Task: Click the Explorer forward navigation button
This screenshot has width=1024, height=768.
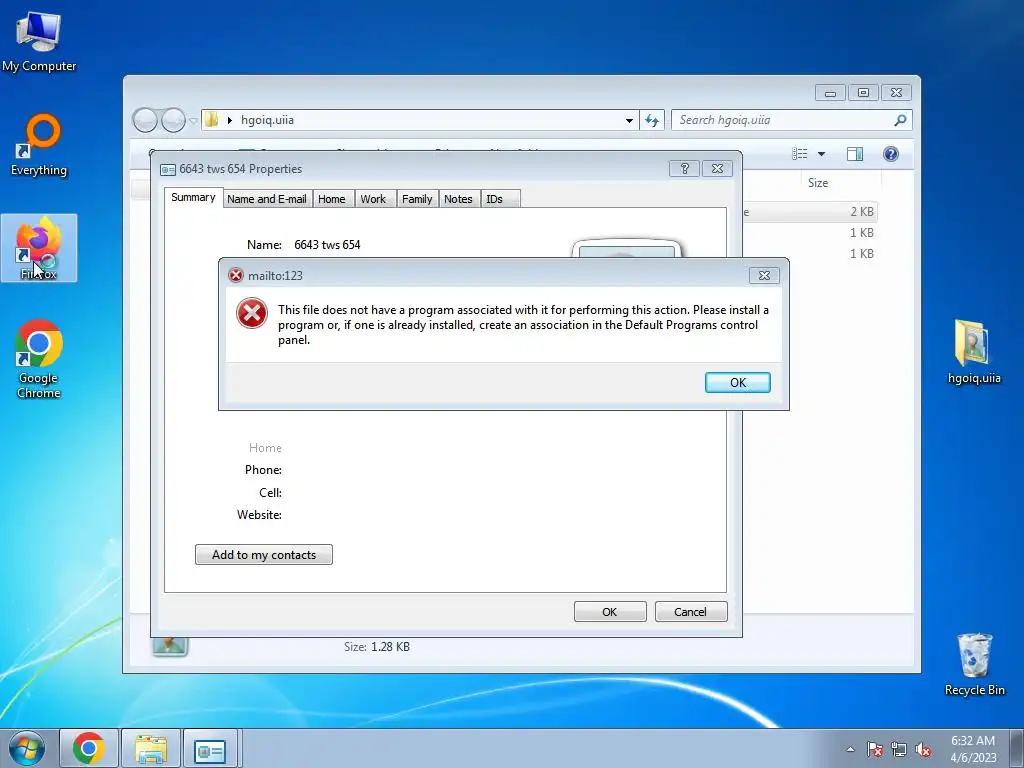Action: point(173,120)
